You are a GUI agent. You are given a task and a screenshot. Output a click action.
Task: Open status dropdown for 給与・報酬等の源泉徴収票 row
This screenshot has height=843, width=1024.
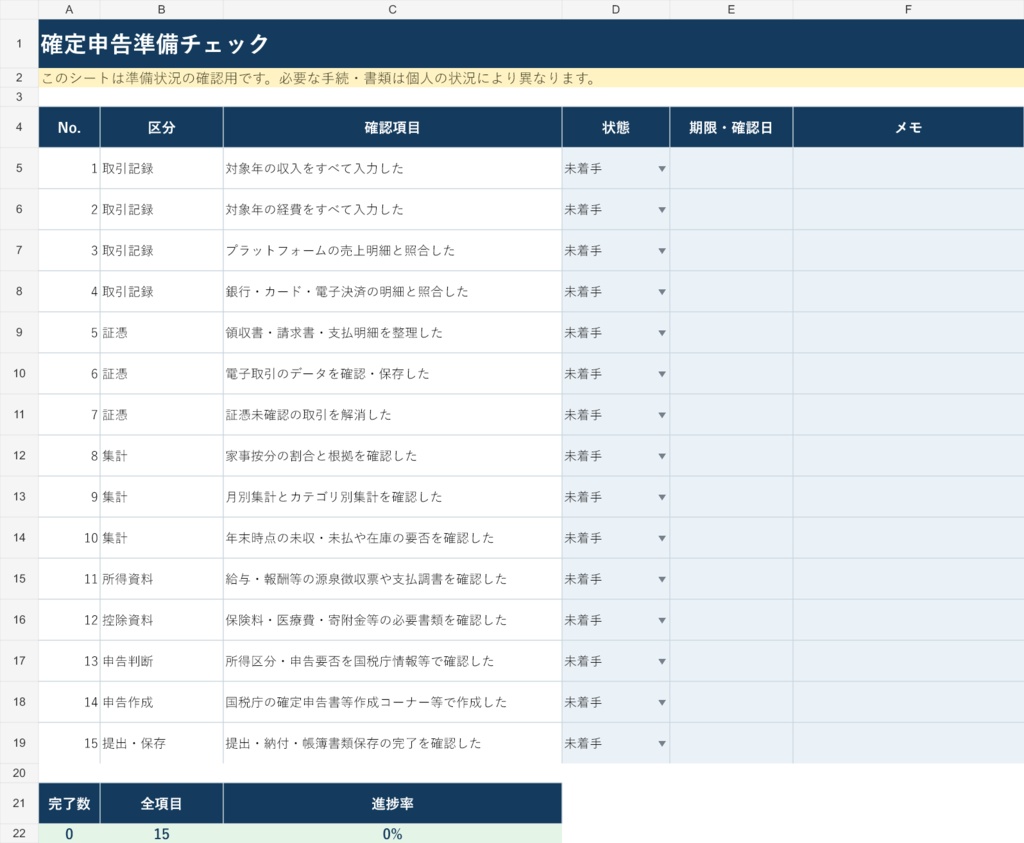(662, 580)
